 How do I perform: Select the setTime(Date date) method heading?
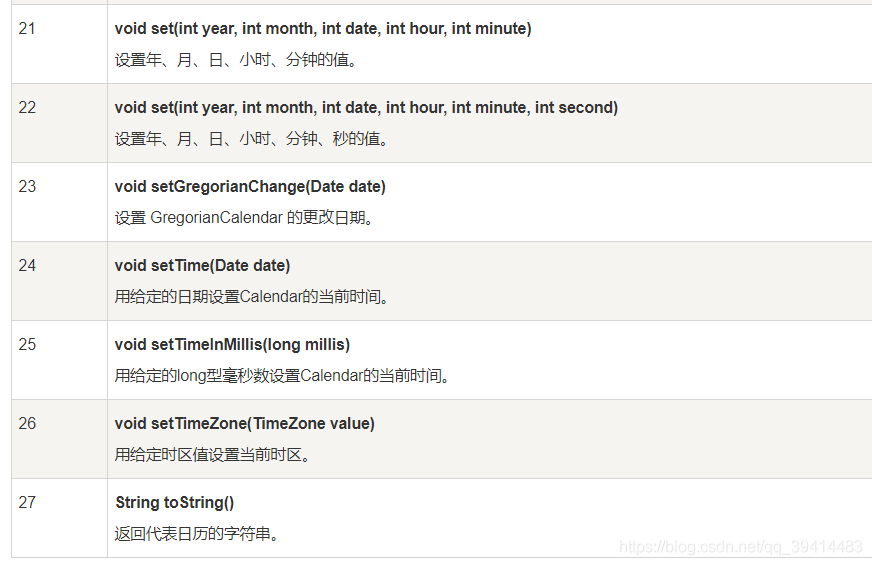(x=202, y=265)
